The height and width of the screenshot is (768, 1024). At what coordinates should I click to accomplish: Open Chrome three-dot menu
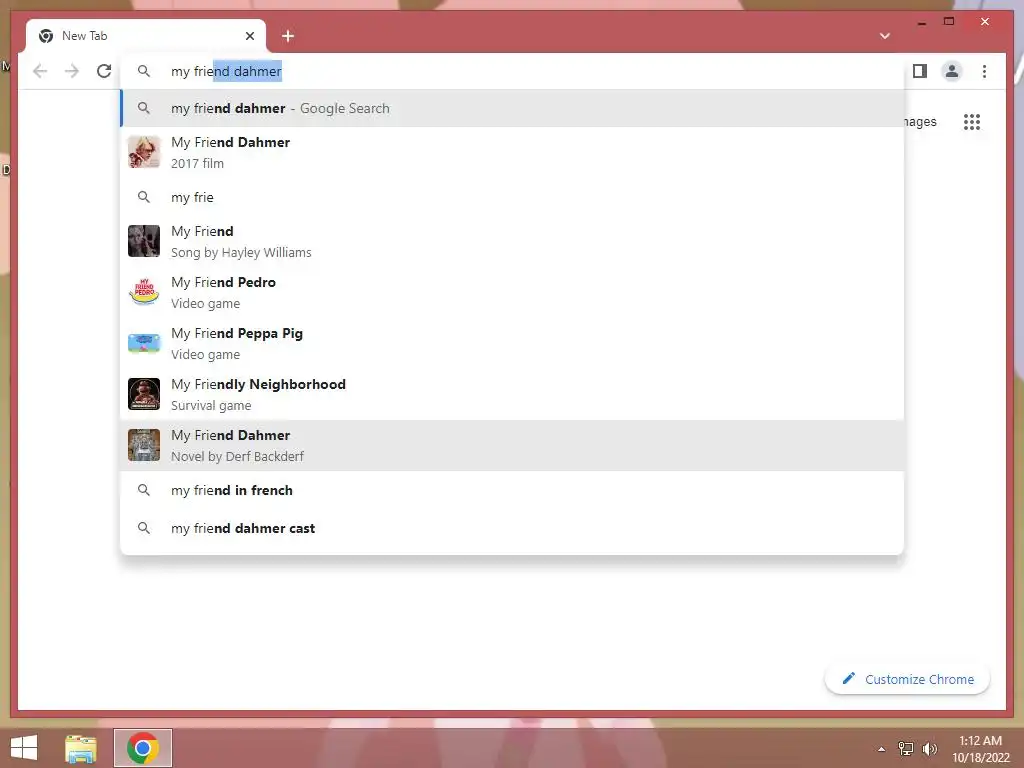point(984,71)
